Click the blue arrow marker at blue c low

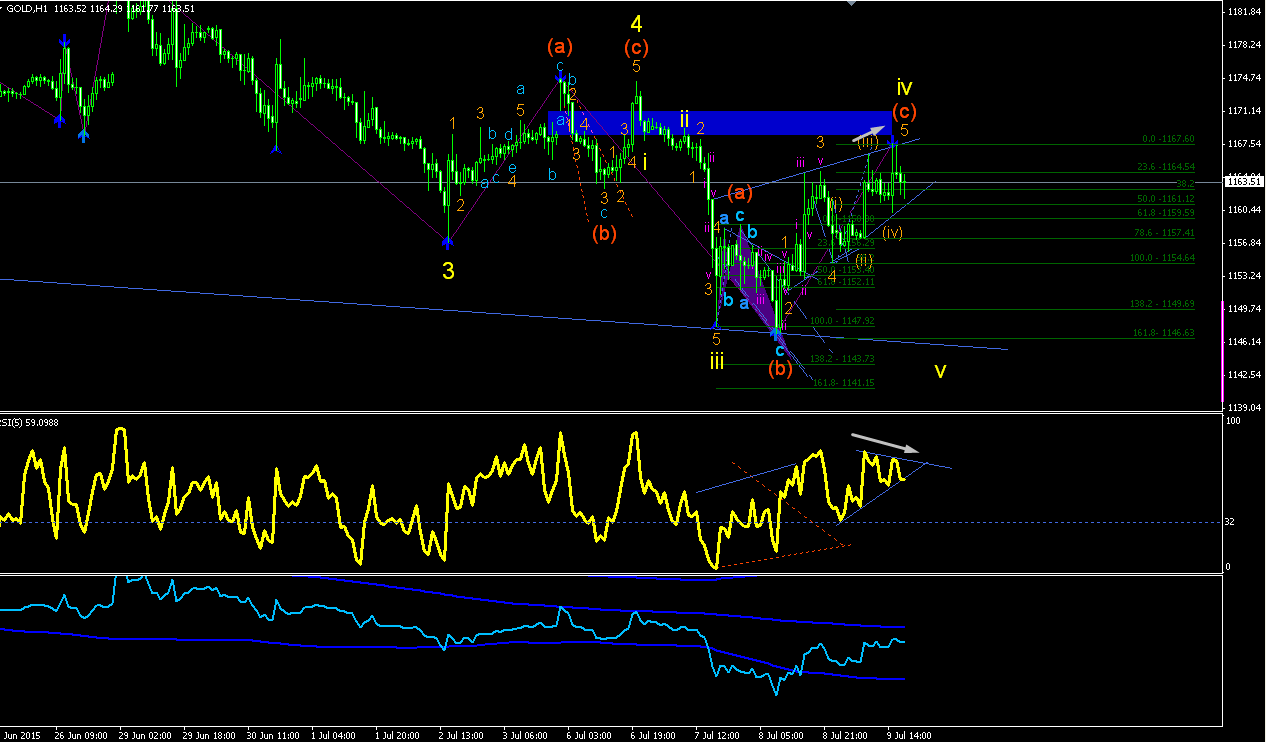pos(776,332)
